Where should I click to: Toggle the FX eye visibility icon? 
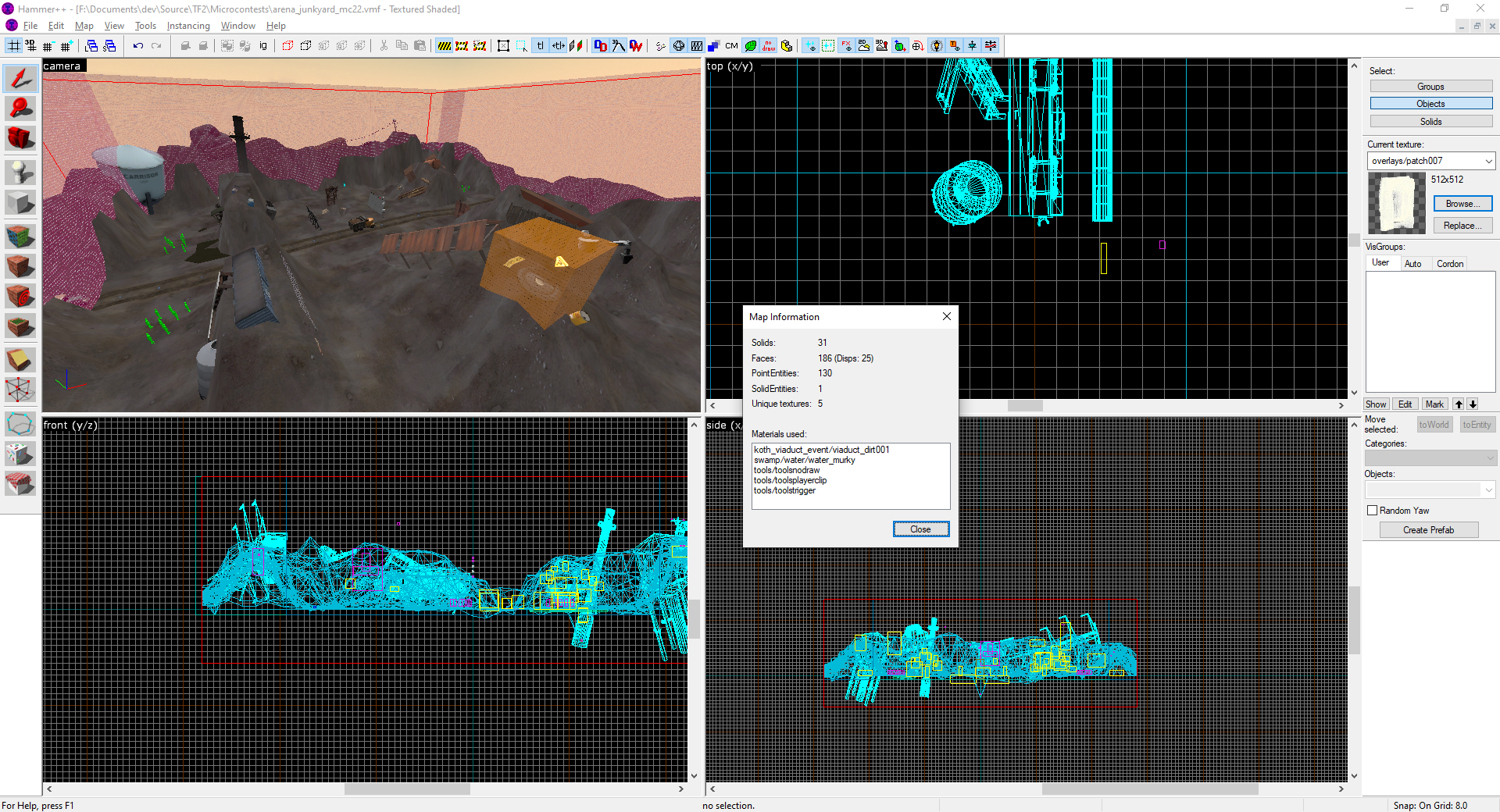click(x=846, y=46)
